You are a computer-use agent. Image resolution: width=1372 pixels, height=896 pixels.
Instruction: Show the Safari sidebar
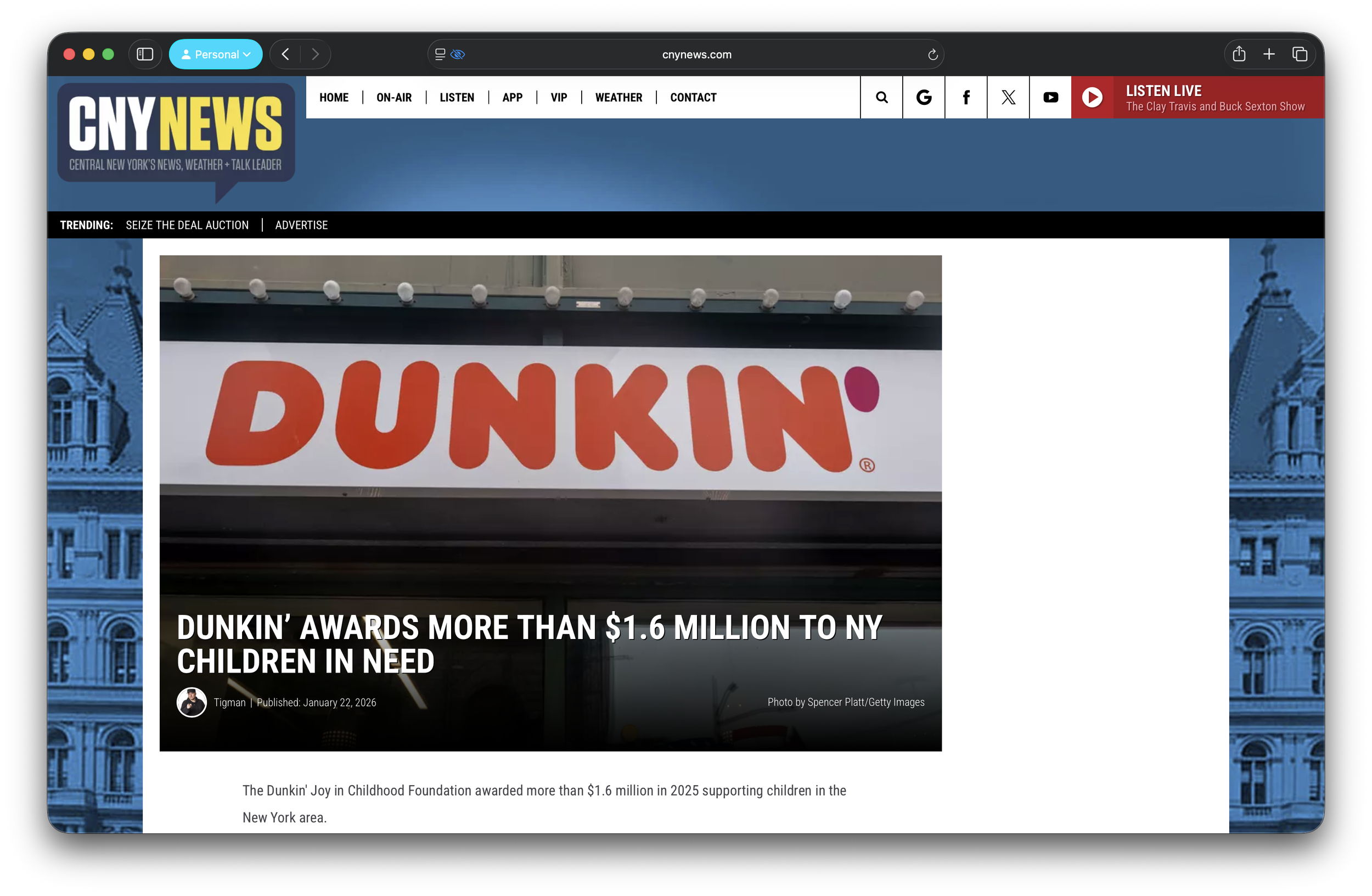coord(145,54)
